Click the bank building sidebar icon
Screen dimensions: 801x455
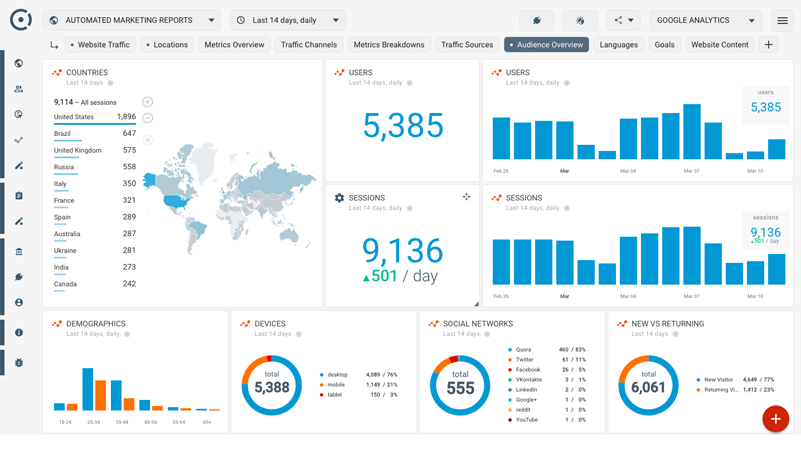click(x=18, y=252)
